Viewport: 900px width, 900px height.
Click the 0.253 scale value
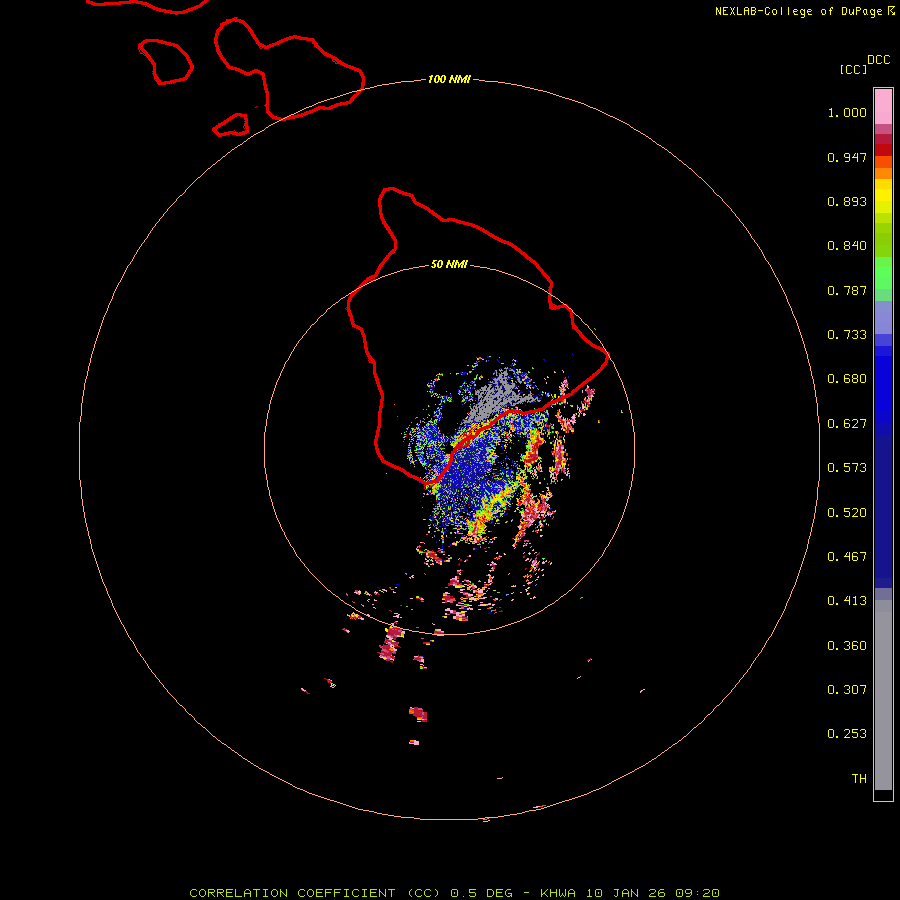coord(847,734)
